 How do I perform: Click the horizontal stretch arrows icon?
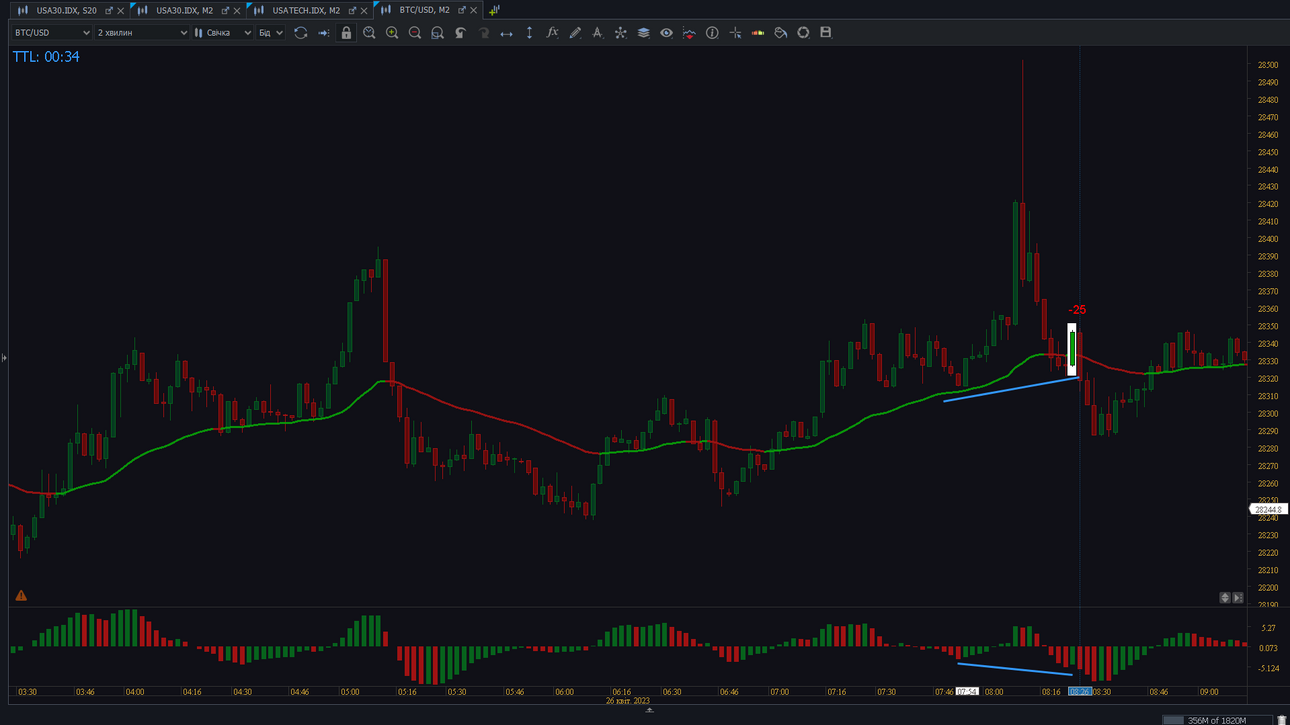coord(506,33)
